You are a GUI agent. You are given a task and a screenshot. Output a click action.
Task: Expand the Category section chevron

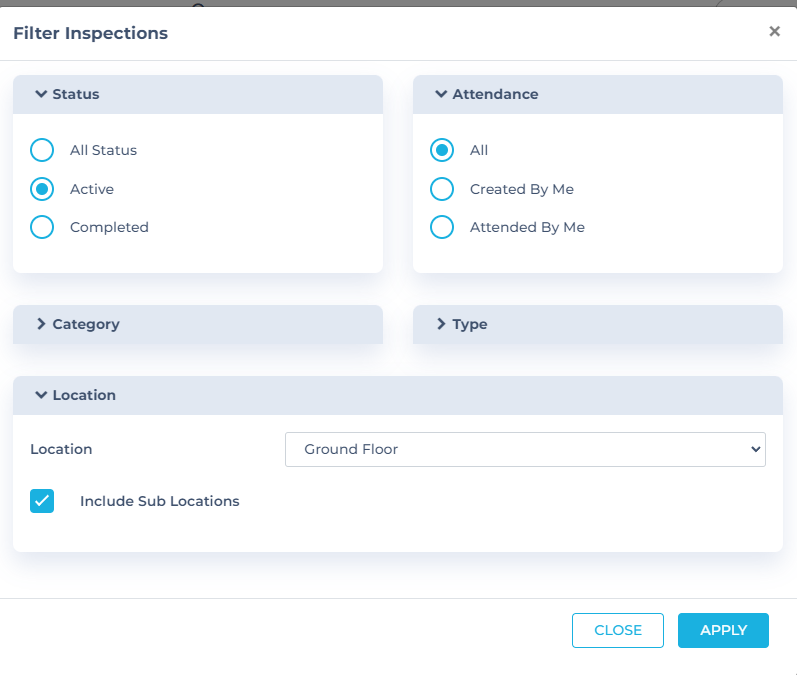tap(41, 324)
